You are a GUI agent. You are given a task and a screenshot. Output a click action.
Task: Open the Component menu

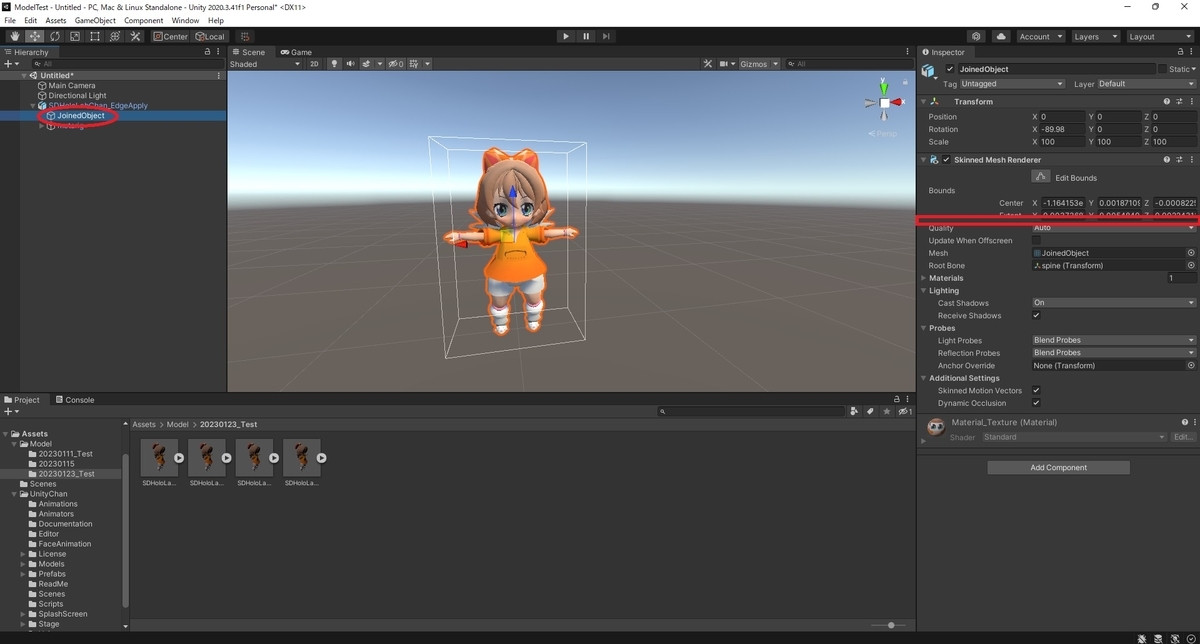pos(143,20)
